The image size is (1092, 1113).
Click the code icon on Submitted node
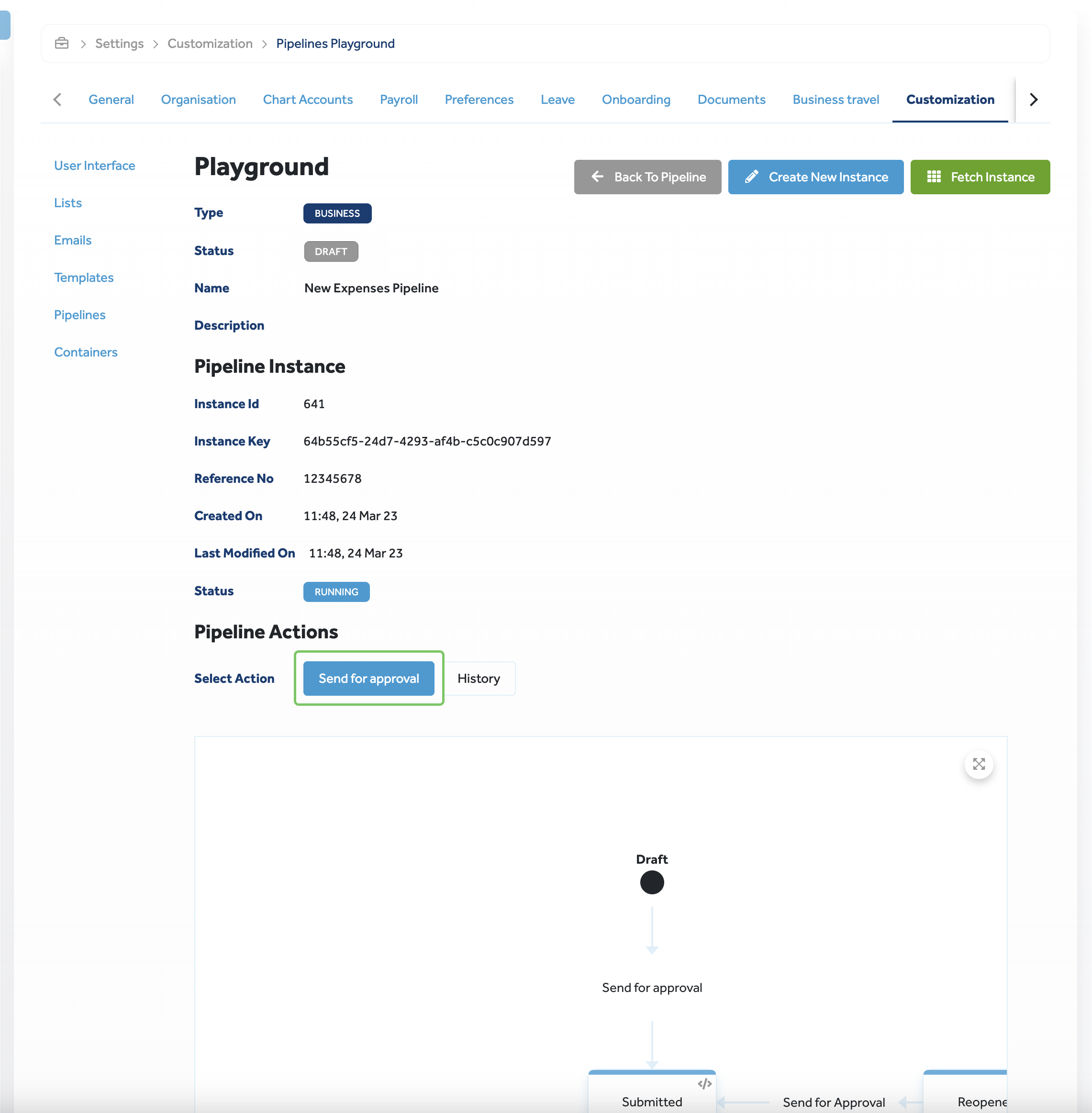[704, 1084]
